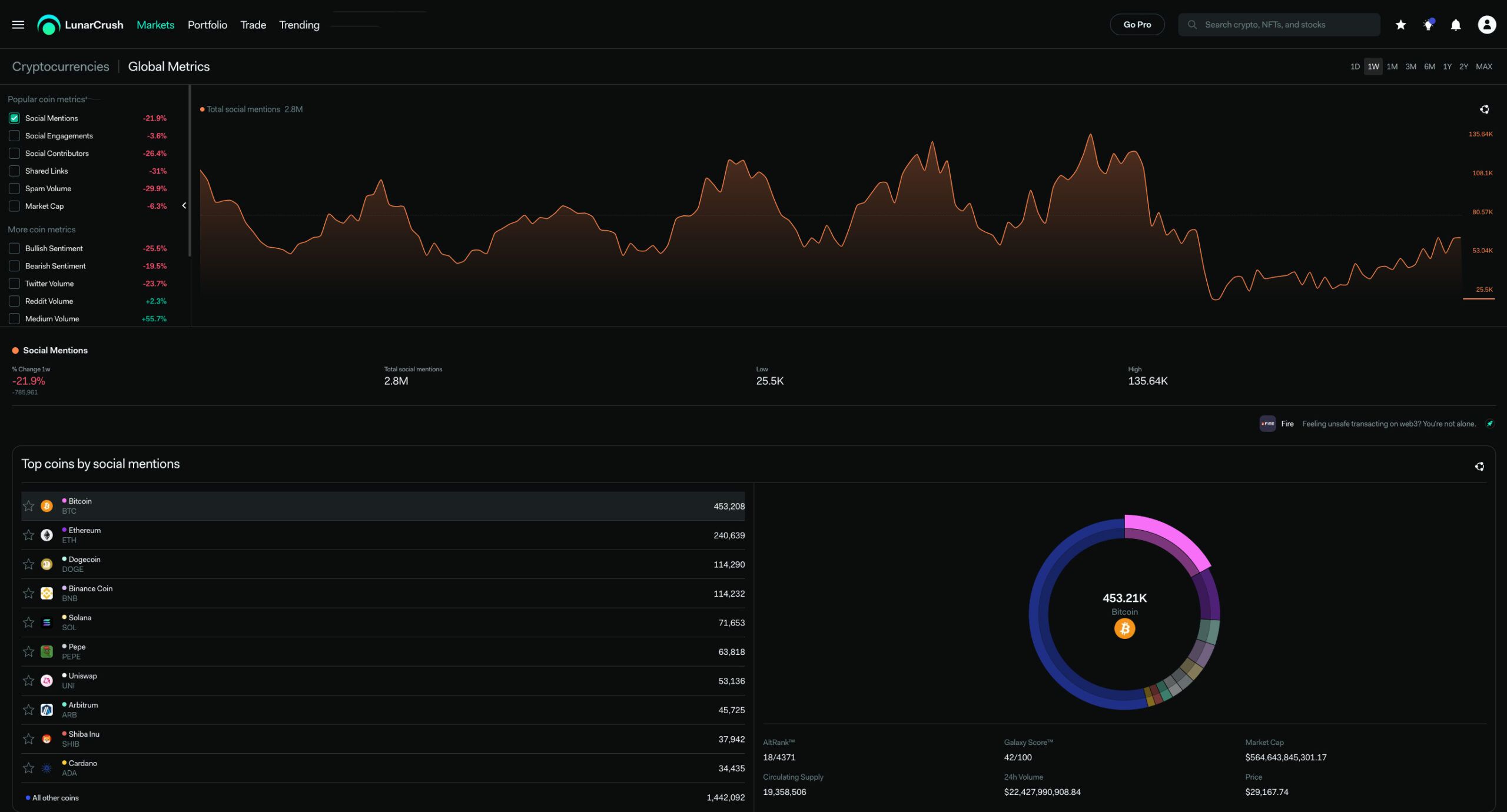Open the user profile avatar icon
The image size is (1507, 812).
click(1486, 25)
